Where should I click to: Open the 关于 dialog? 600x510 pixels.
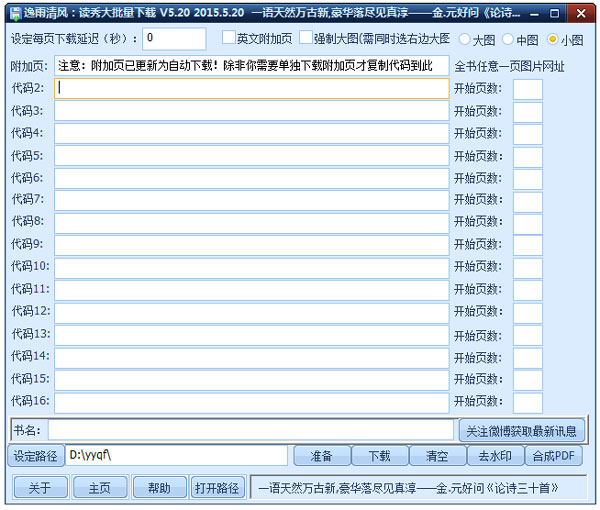pyautogui.click(x=40, y=487)
